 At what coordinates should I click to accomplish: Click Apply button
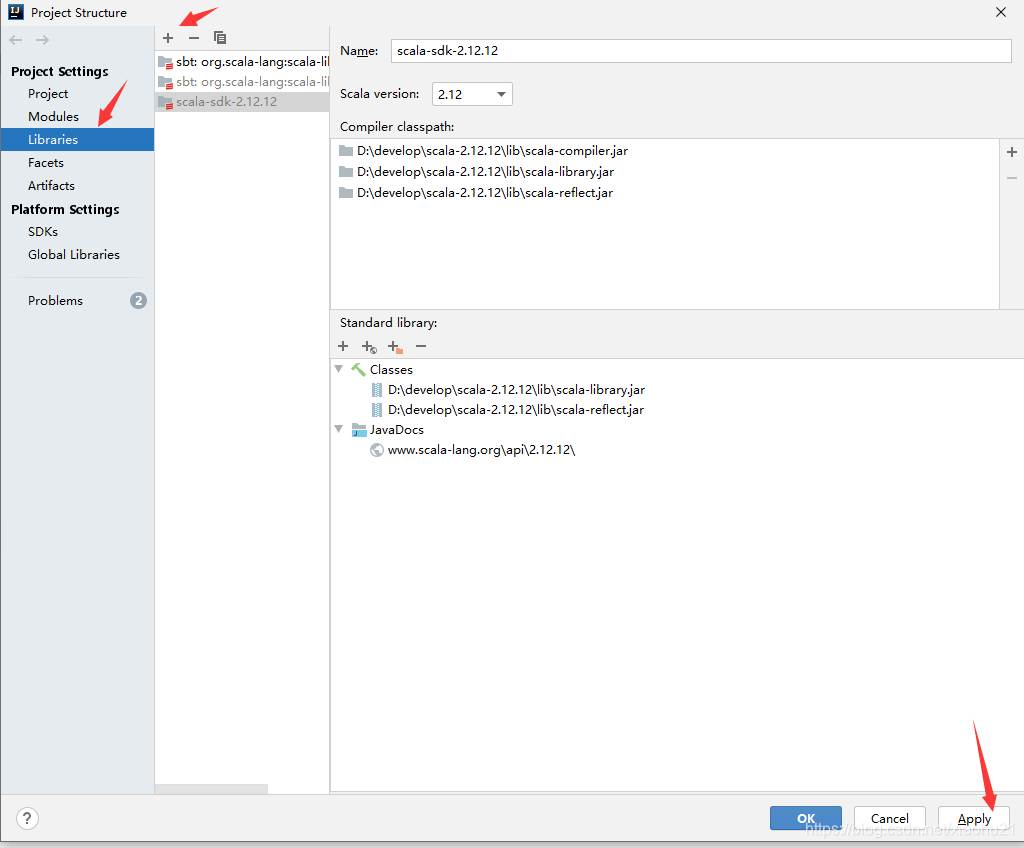pyautogui.click(x=974, y=818)
